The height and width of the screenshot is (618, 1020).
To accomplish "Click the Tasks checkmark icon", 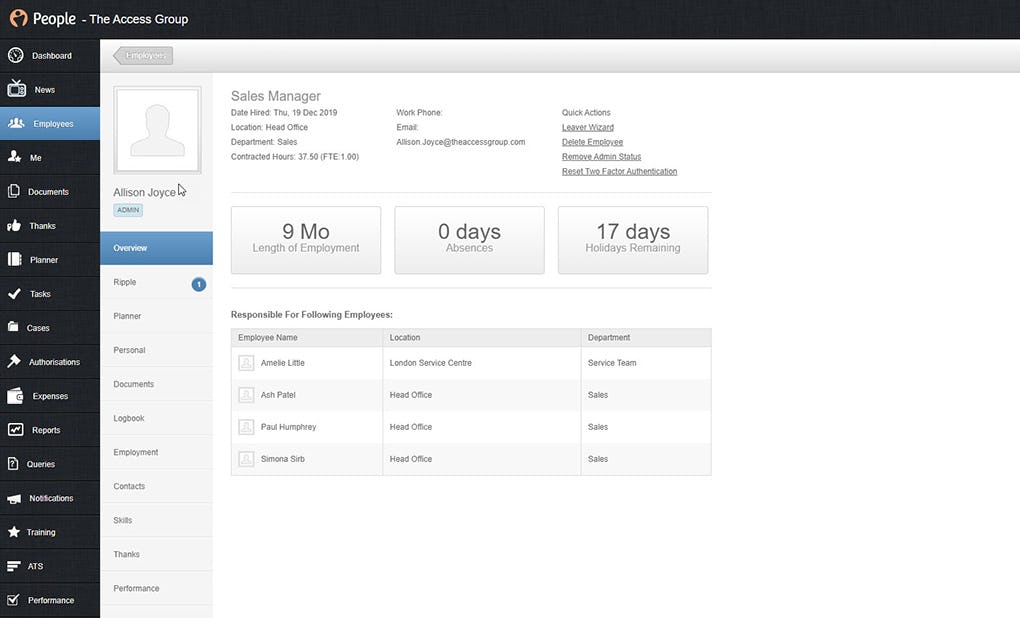I will point(14,293).
